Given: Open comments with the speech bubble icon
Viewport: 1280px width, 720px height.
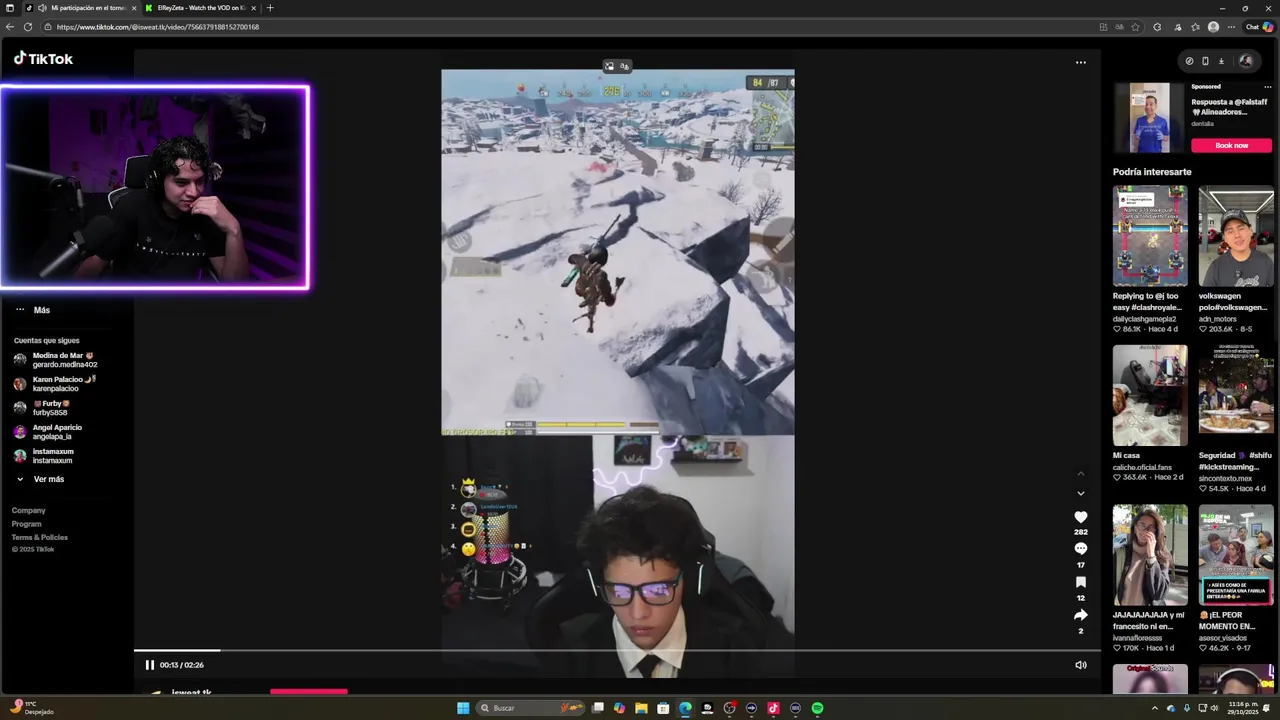Looking at the screenshot, I should [1080, 549].
